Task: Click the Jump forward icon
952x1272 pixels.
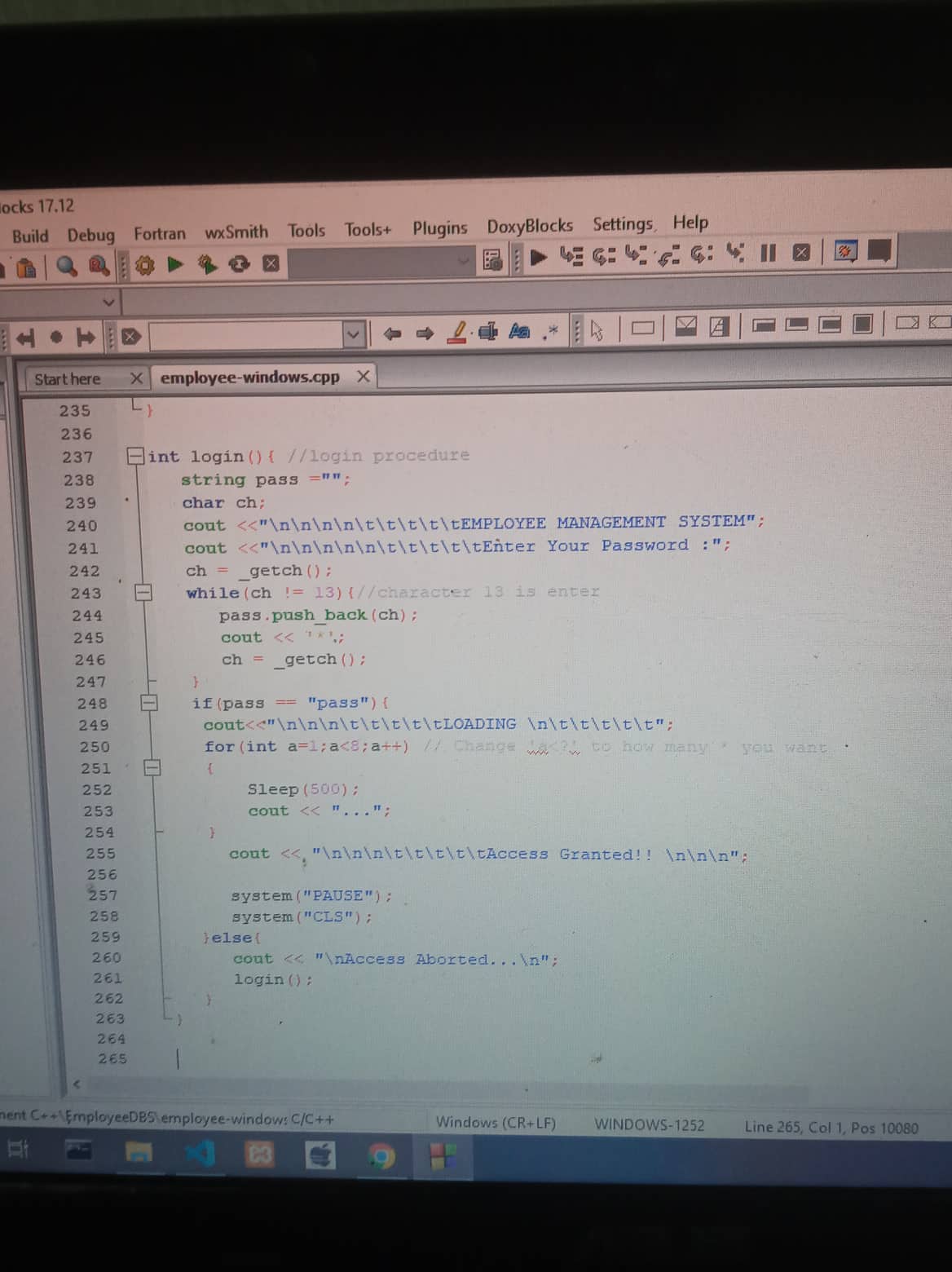Action: click(x=86, y=336)
